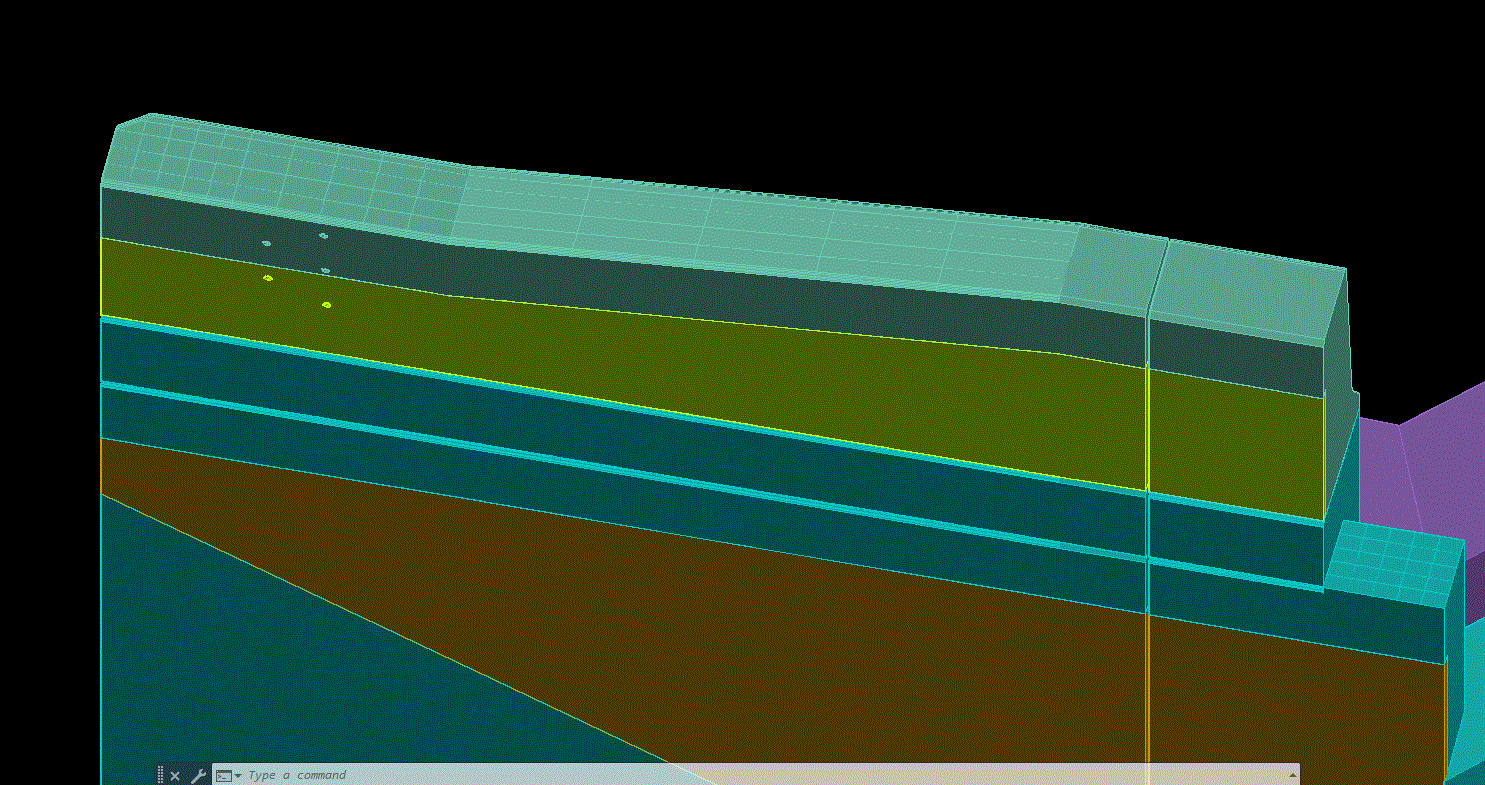Image resolution: width=1485 pixels, height=785 pixels.
Task: Open the dropdown arrow beside the prompt icon
Action: [238, 775]
